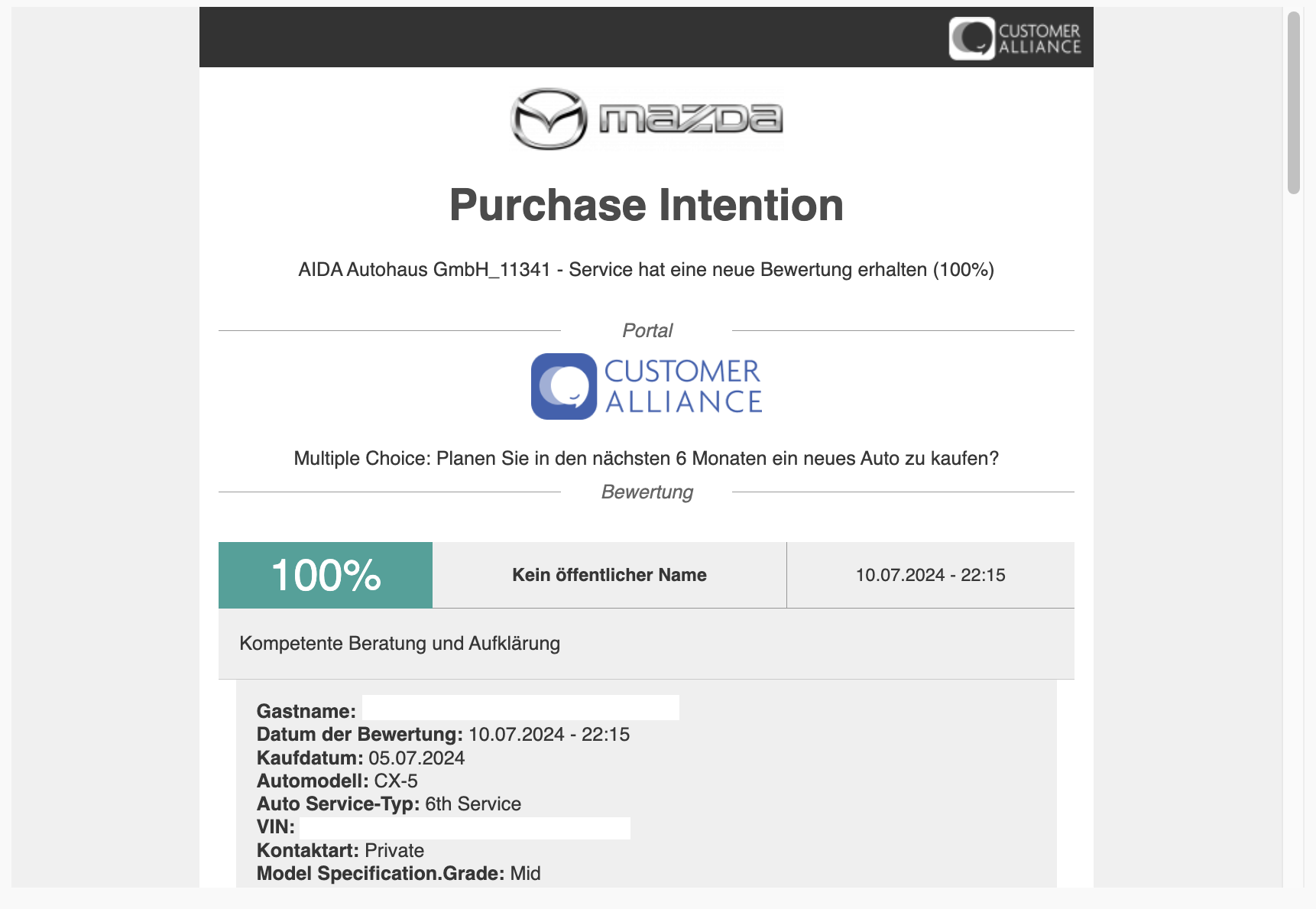This screenshot has width=1316, height=909.
Task: Click the Datum der Bewertung line
Action: (443, 735)
